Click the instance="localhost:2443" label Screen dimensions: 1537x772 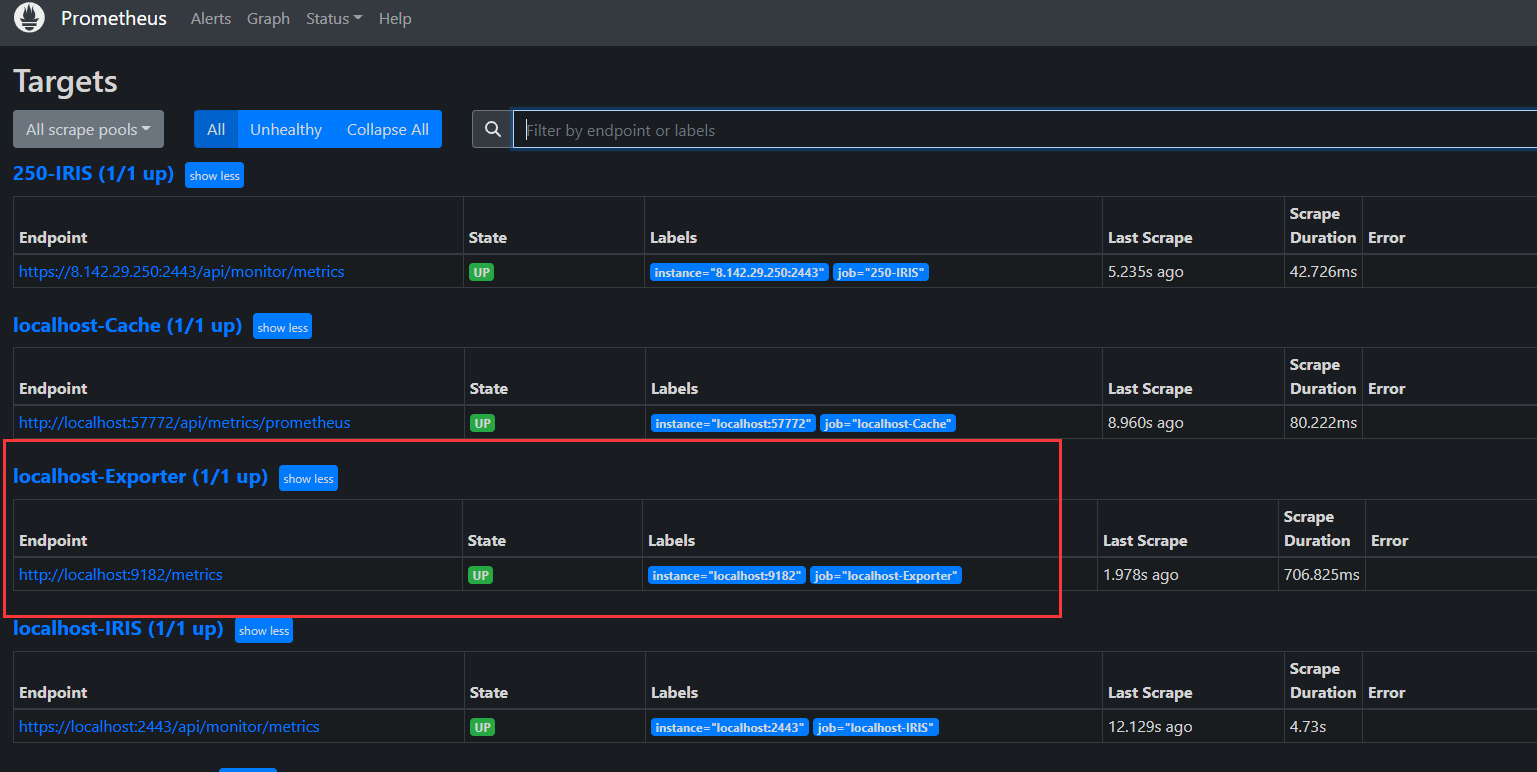click(729, 727)
